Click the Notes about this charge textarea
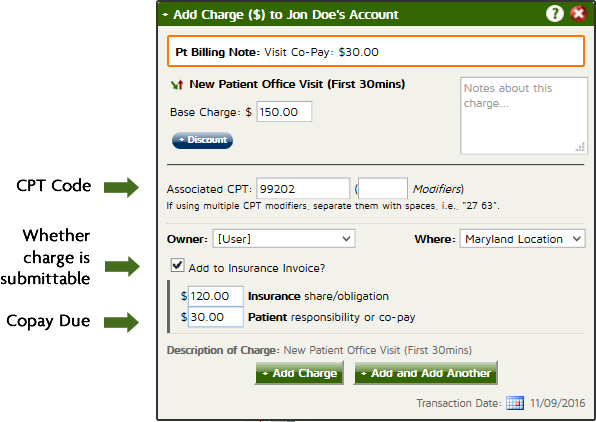596x422 pixels. 524,116
